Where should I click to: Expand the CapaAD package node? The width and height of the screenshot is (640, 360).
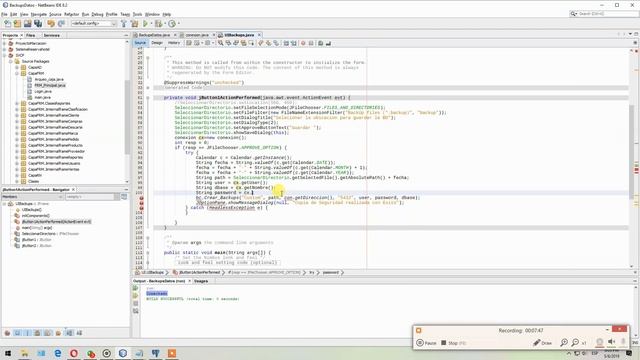[x=17, y=67]
